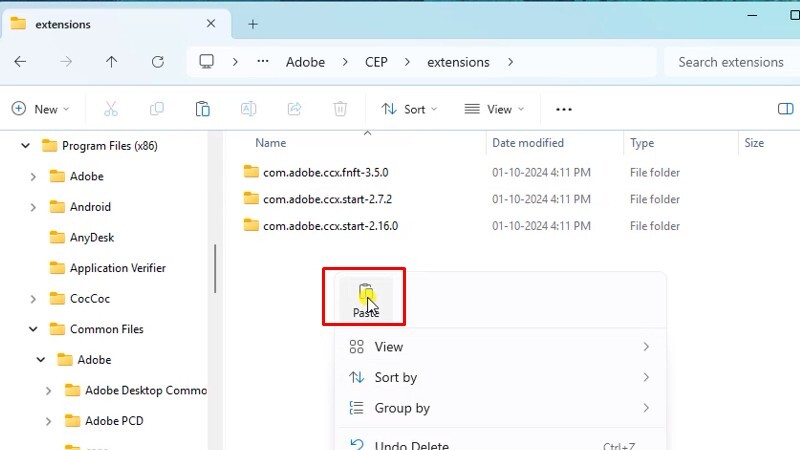Screen dimensions: 800x450
Task: Expand Adobe Desktop Common tree node
Action: 48,391
